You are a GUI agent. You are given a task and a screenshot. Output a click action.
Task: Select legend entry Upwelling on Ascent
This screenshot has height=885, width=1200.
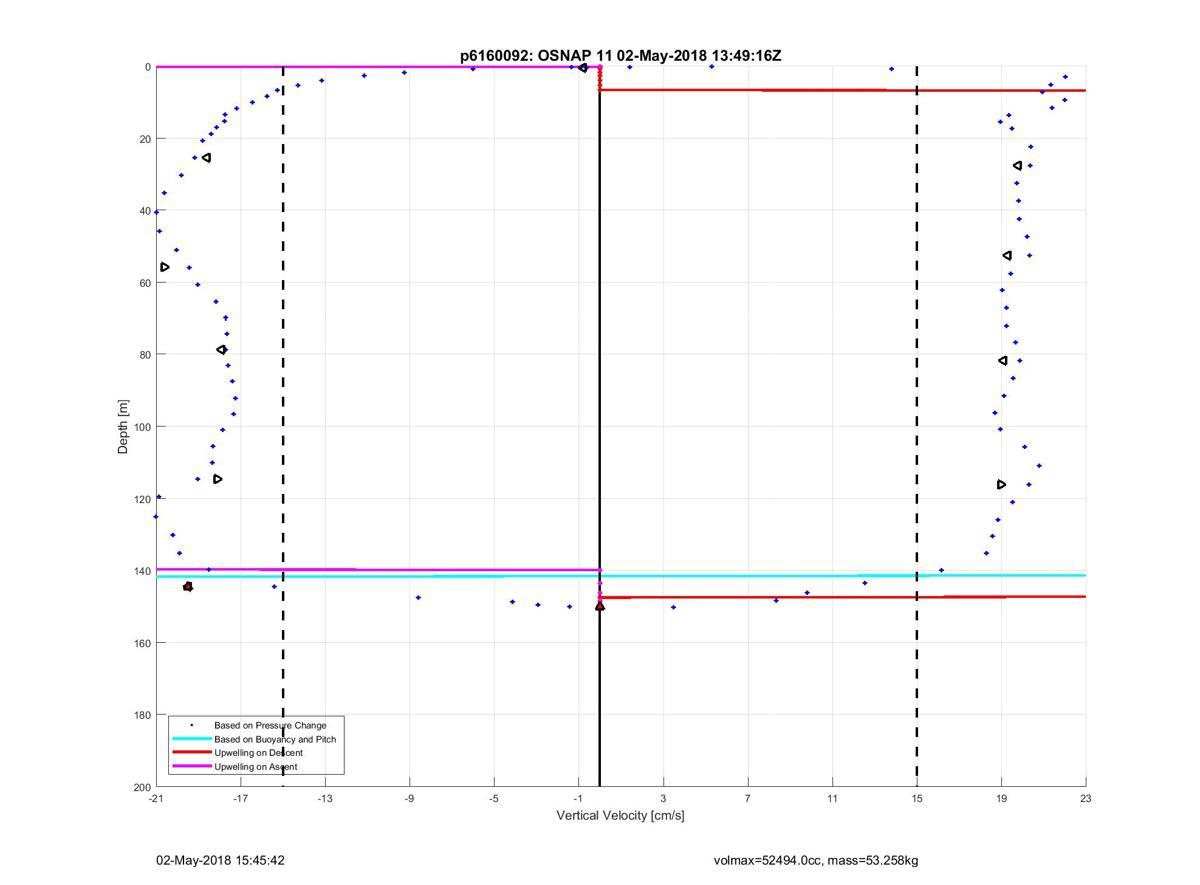pos(255,767)
